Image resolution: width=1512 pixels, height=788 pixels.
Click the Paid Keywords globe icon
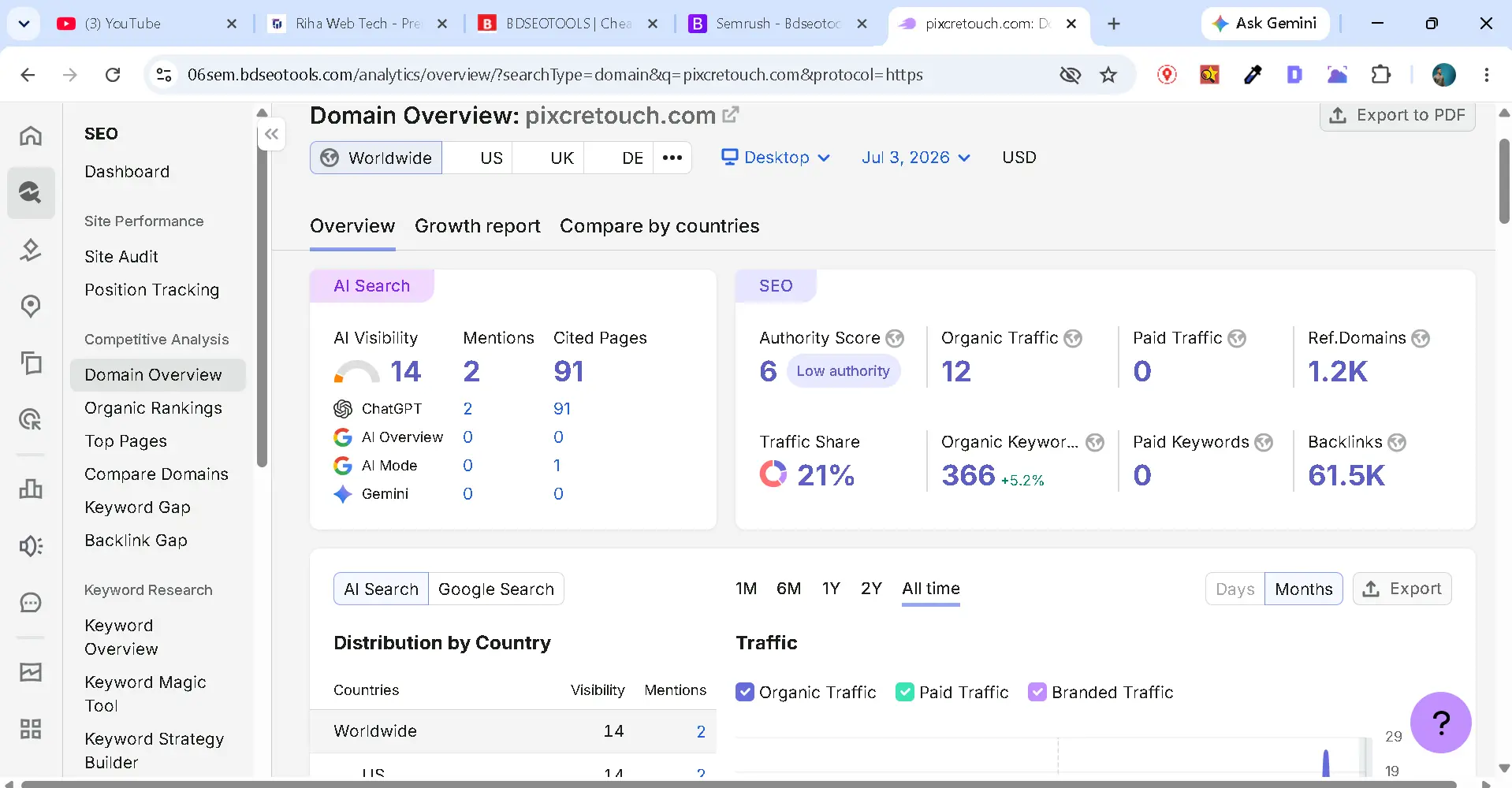pos(1264,443)
